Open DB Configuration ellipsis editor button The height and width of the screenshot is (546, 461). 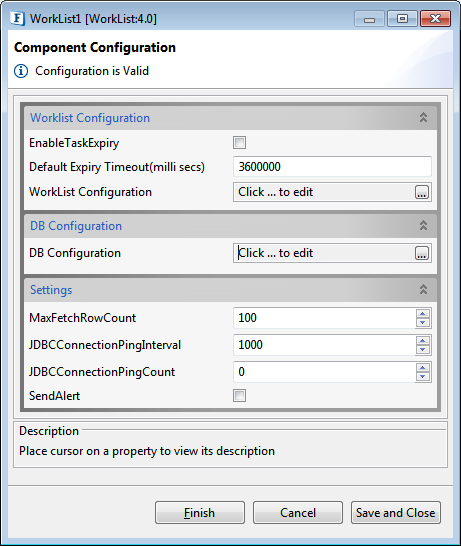click(x=422, y=253)
